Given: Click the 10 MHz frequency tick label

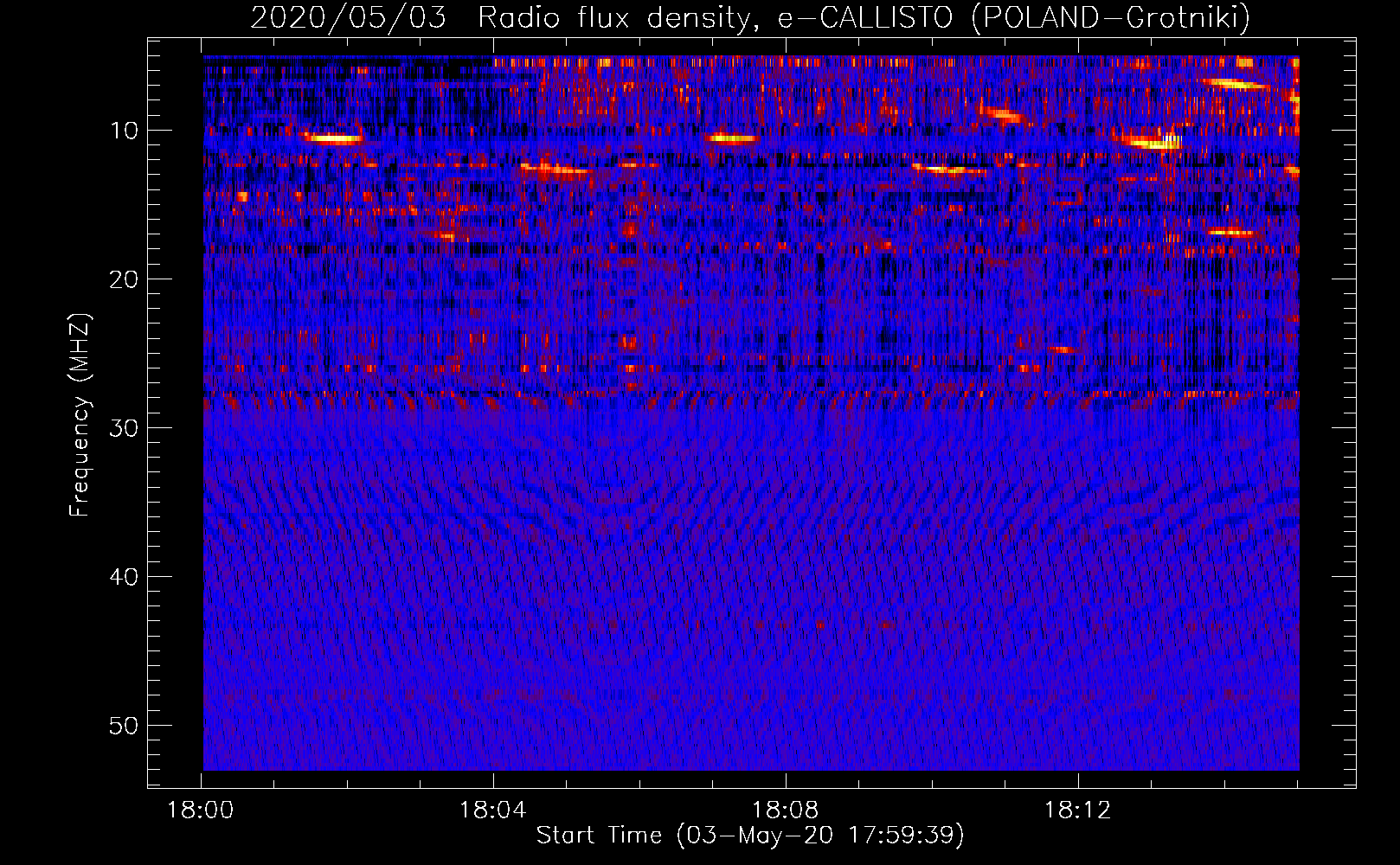Looking at the screenshot, I should (x=125, y=131).
